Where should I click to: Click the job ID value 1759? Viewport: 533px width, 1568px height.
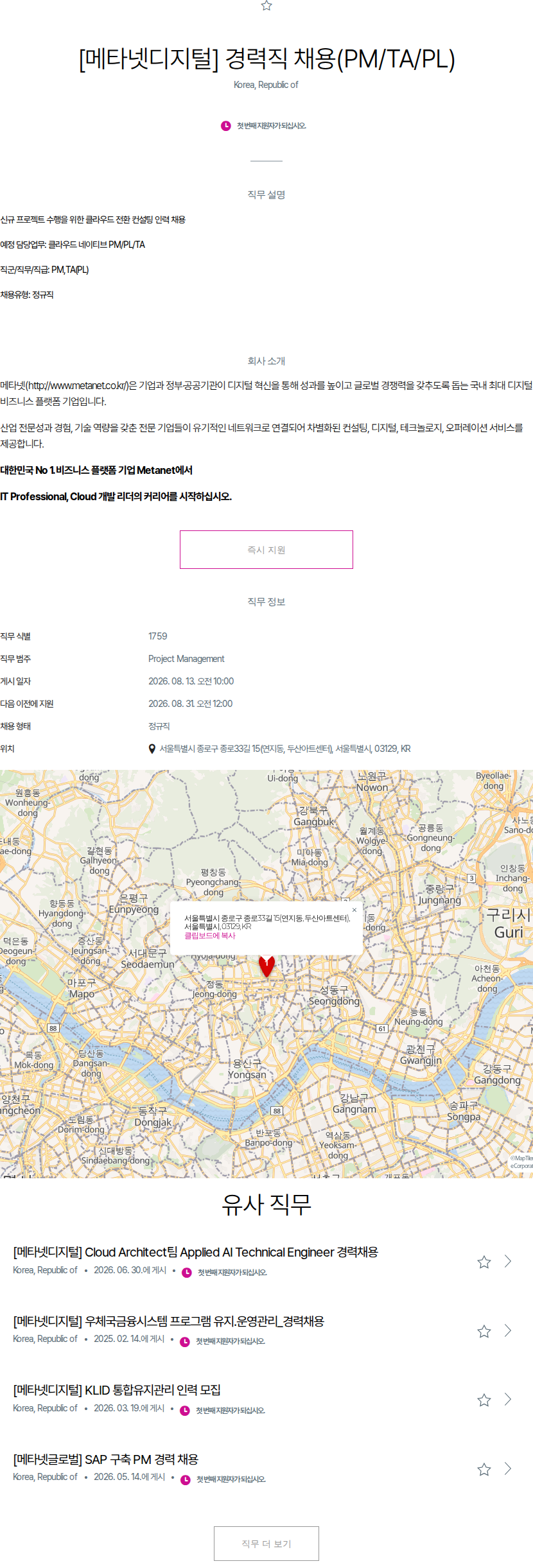(158, 636)
